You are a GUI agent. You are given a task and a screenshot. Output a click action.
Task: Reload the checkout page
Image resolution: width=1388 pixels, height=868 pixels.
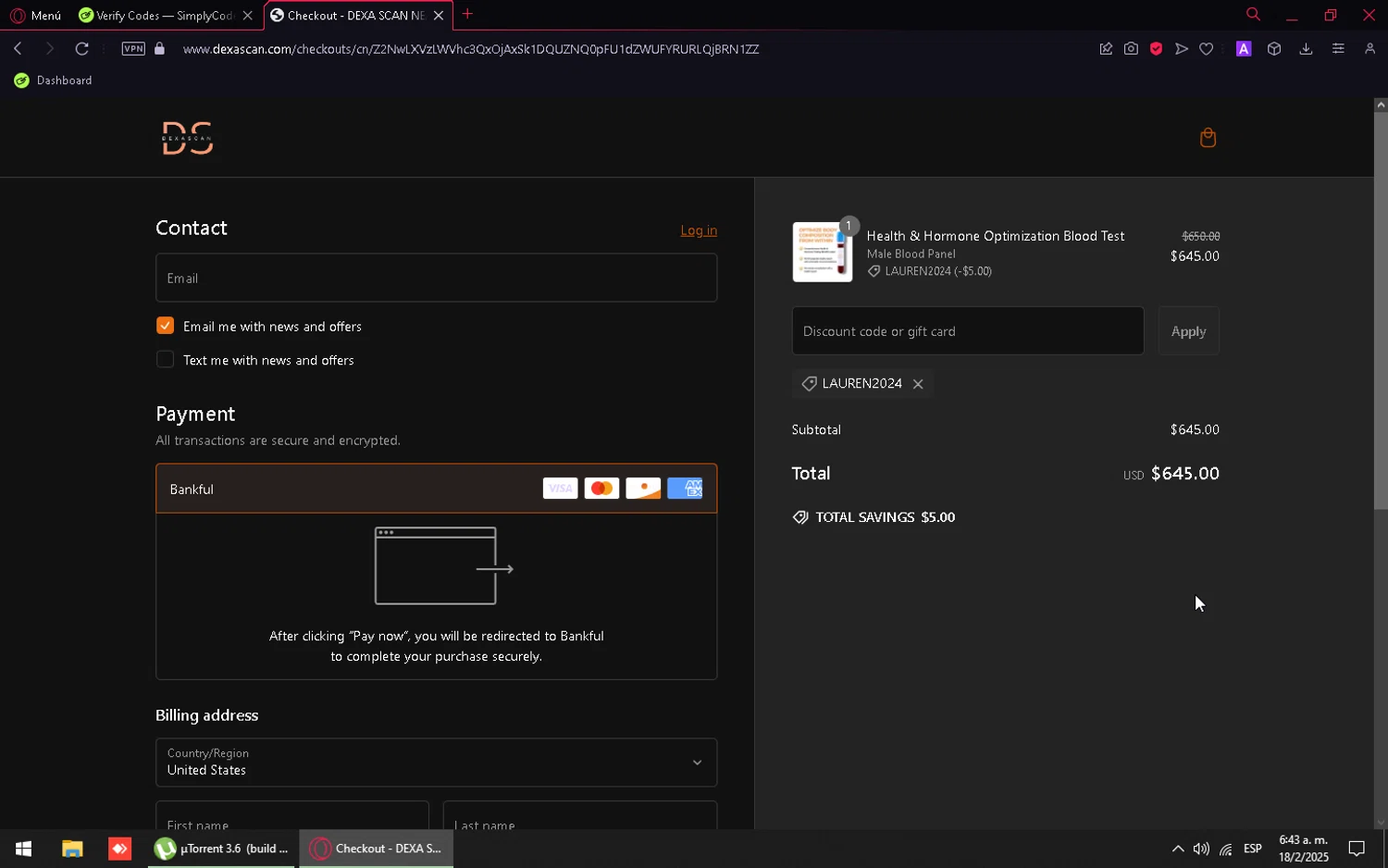(81, 48)
